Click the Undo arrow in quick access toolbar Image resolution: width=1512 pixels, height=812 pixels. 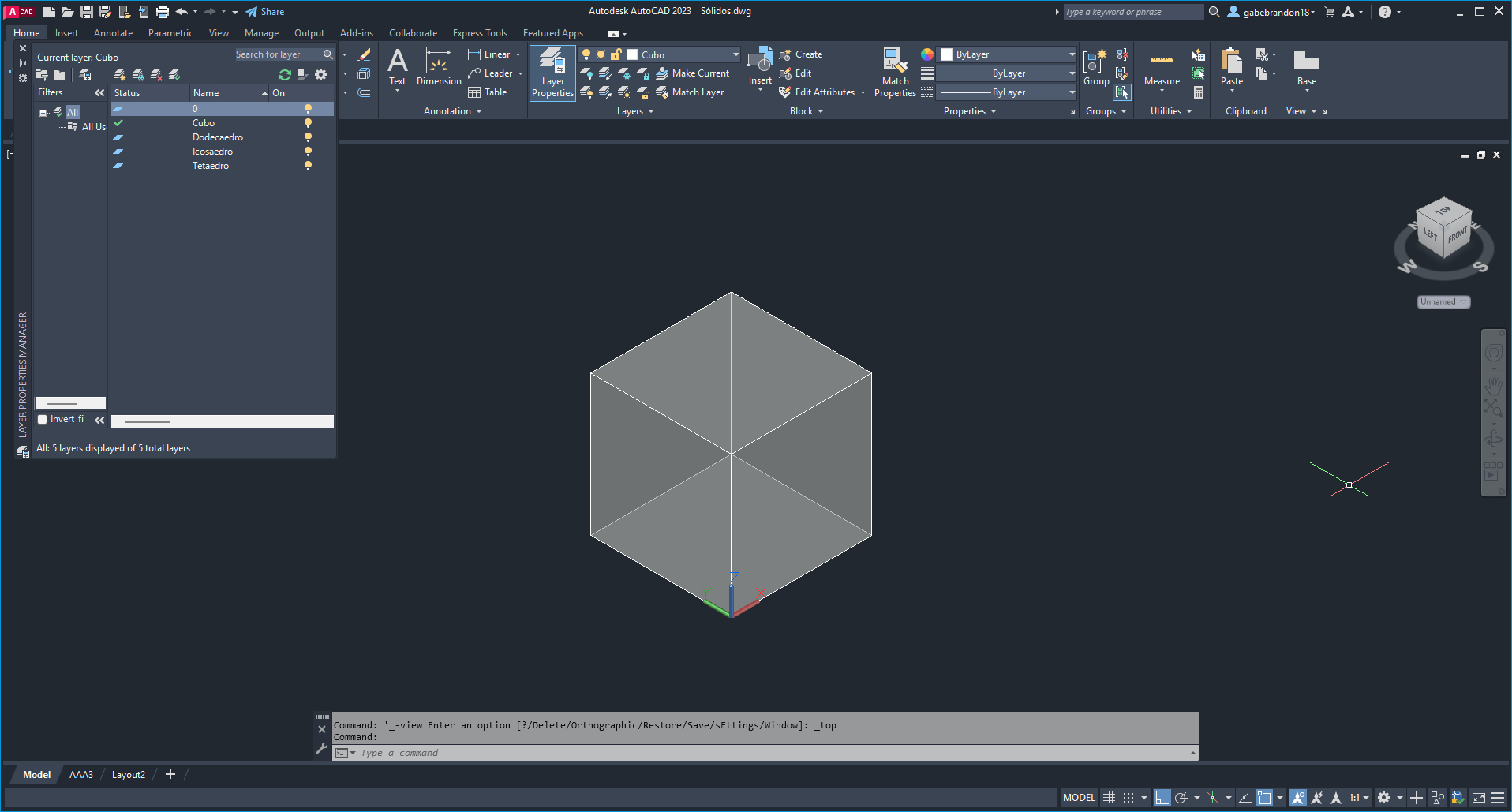click(182, 12)
